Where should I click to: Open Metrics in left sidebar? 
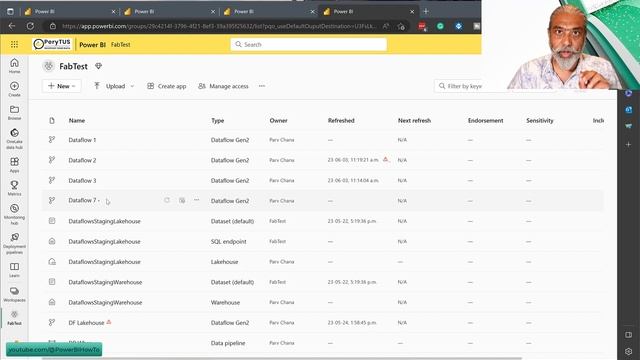(14, 188)
